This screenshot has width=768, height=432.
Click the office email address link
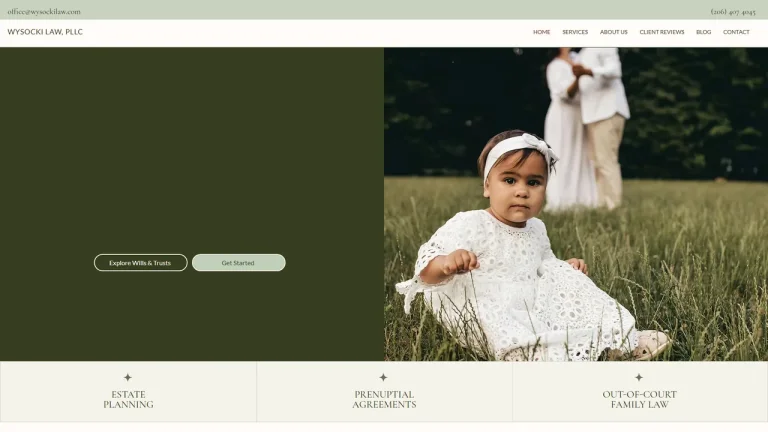pyautogui.click(x=44, y=11)
